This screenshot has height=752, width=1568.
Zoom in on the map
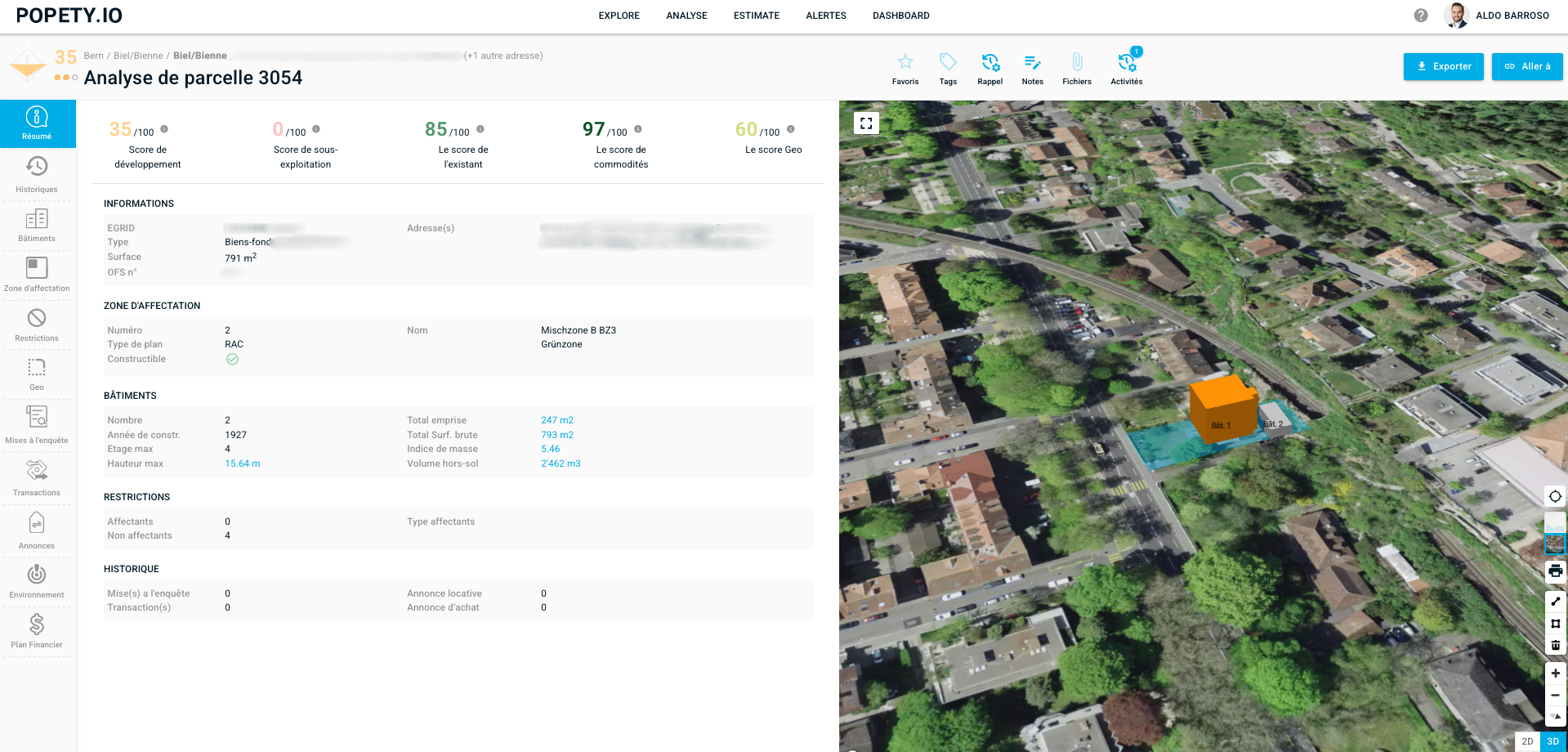1555,673
